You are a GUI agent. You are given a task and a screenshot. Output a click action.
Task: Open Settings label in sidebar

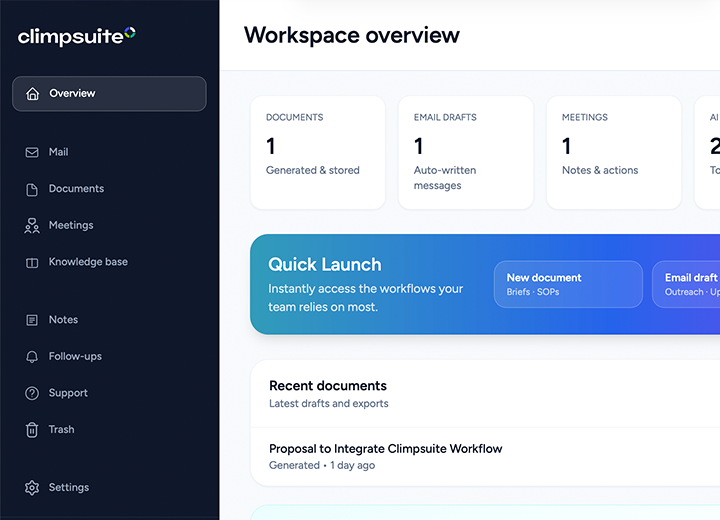click(69, 487)
